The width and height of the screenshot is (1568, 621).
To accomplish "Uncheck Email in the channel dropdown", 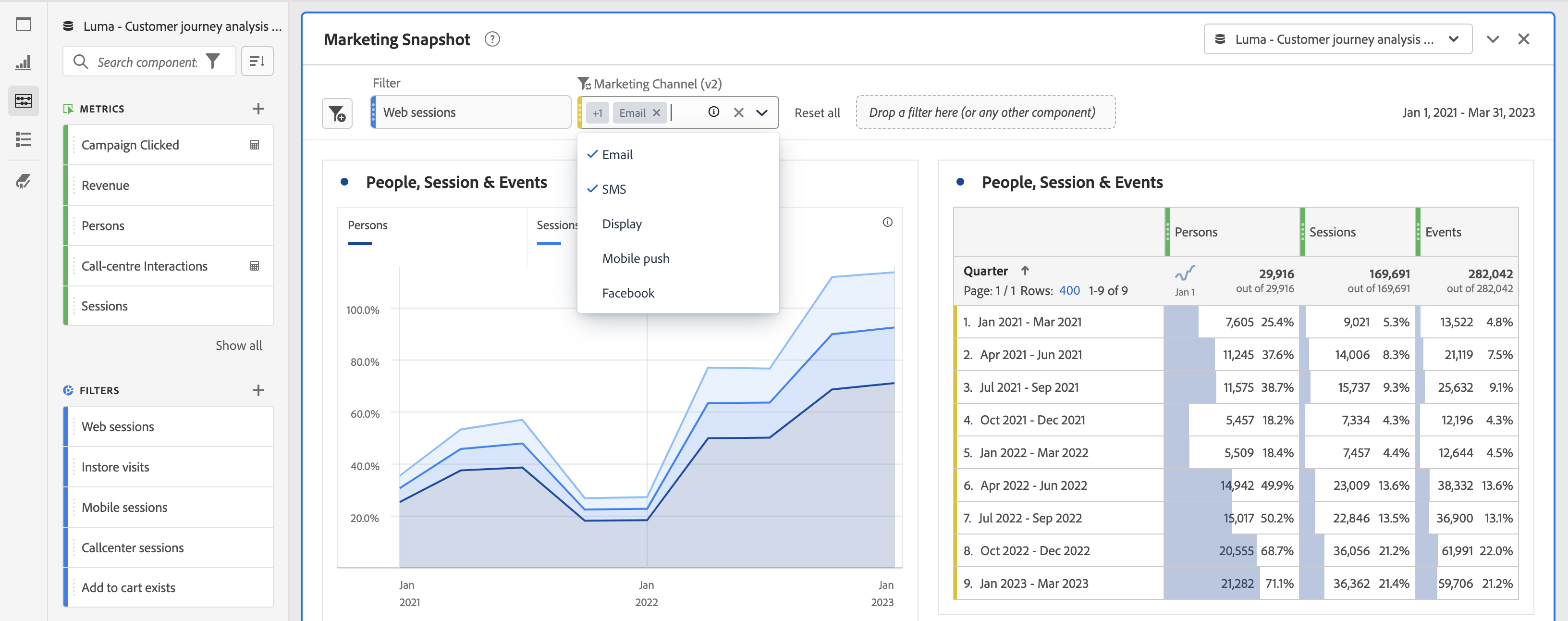I will 617,155.
